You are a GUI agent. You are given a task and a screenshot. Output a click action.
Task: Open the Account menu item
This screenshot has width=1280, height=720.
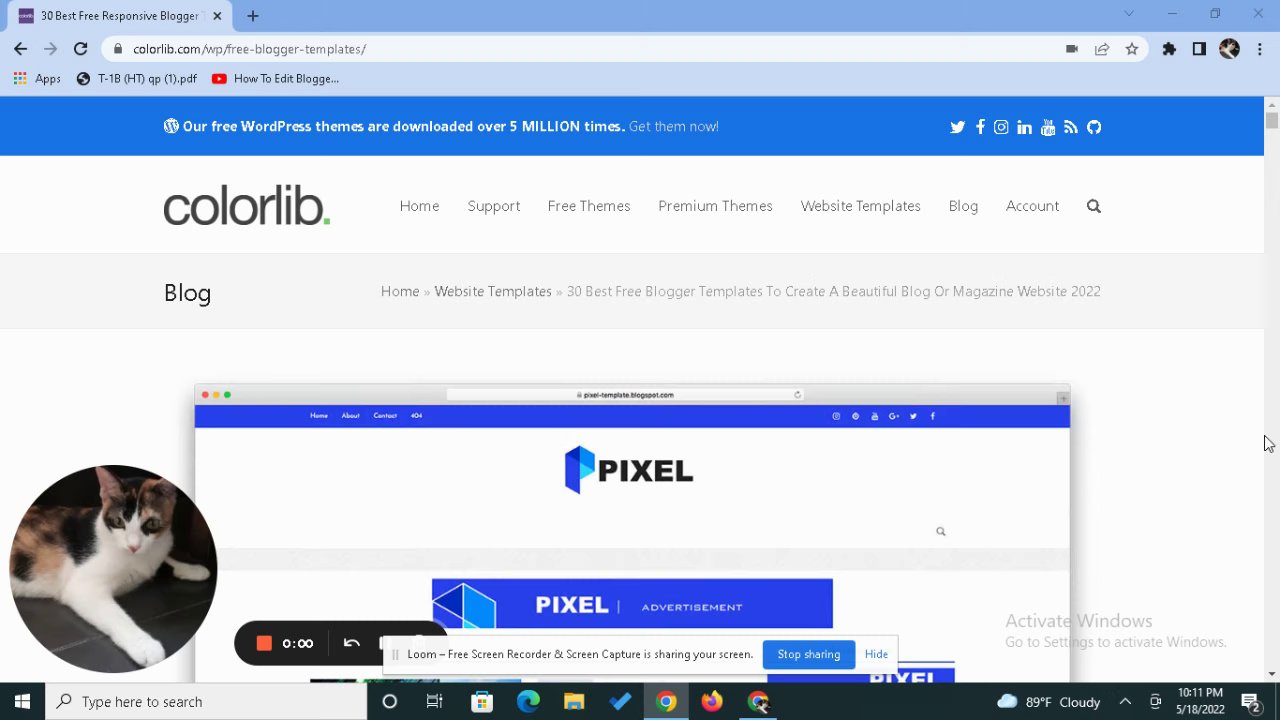coord(1032,206)
